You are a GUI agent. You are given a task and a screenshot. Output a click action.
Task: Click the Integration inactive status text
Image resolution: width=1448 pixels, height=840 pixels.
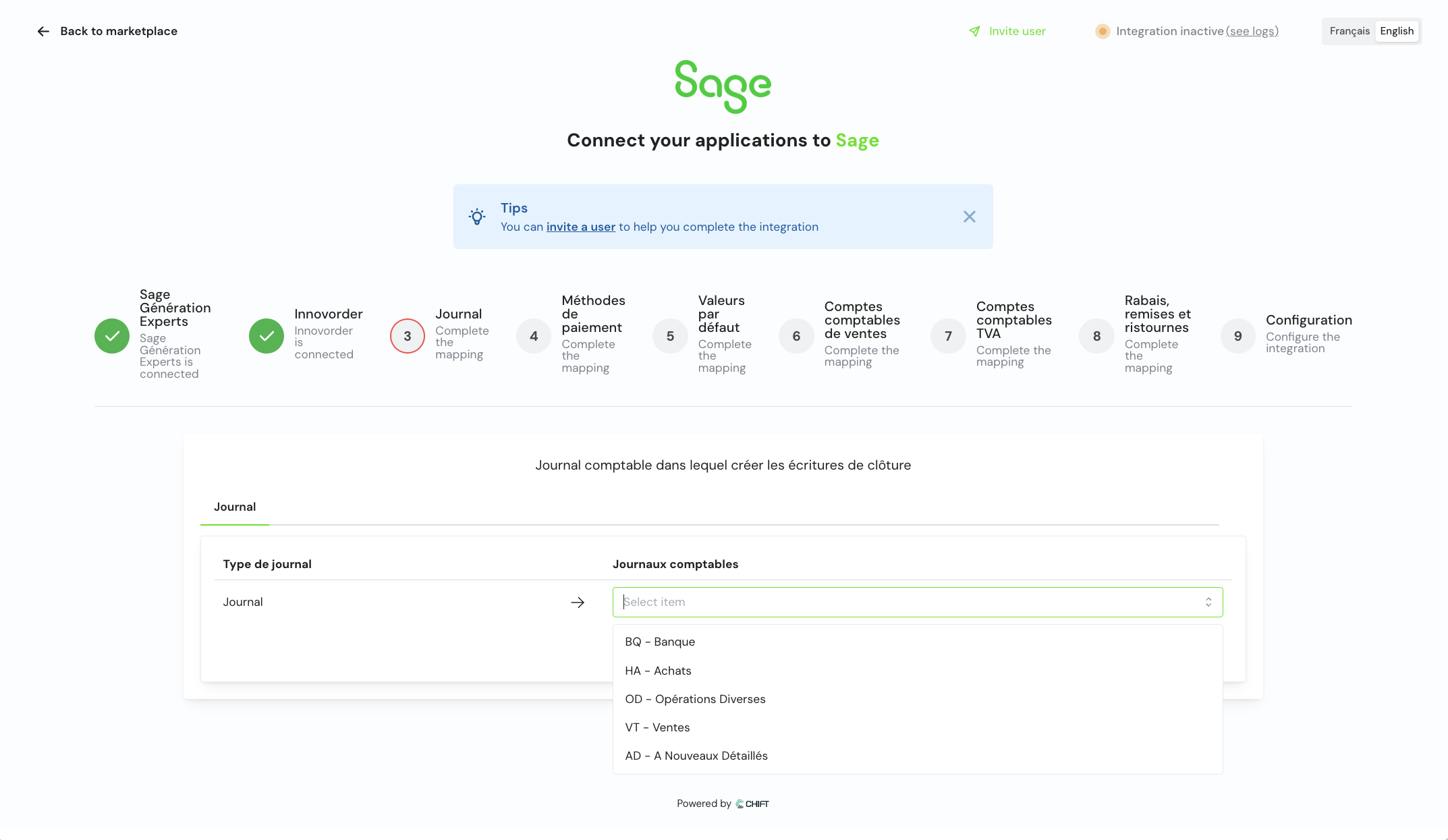tap(1170, 31)
